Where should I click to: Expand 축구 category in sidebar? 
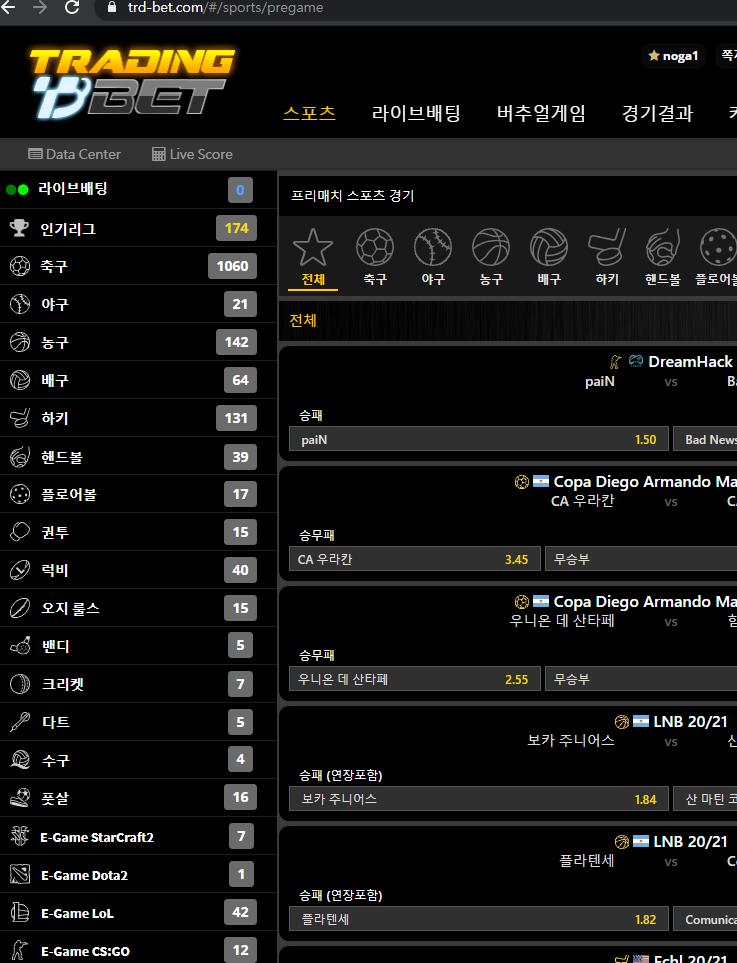54,267
